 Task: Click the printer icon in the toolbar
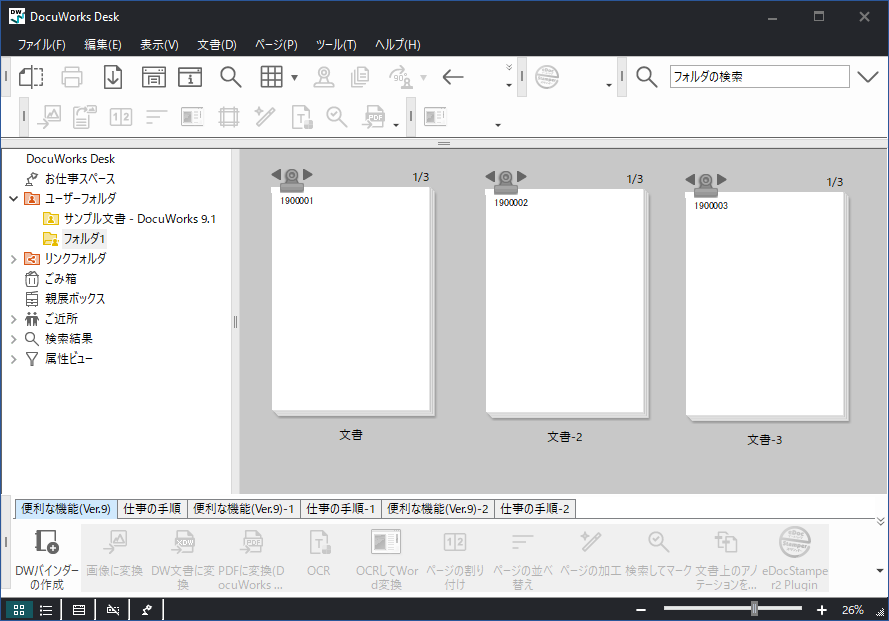coord(72,77)
